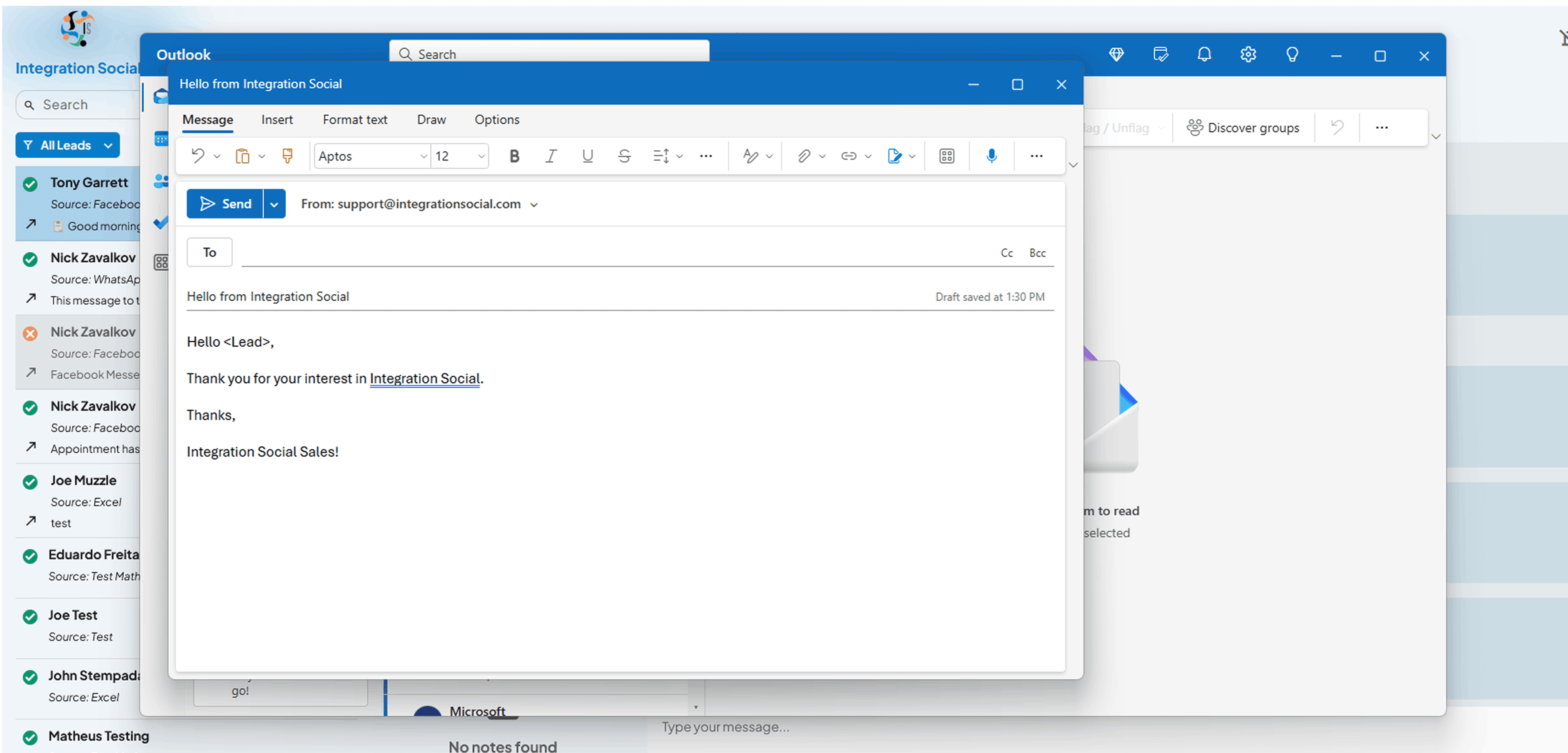Image resolution: width=1568 pixels, height=753 pixels.
Task: Click the line spacing icon
Action: tap(661, 156)
